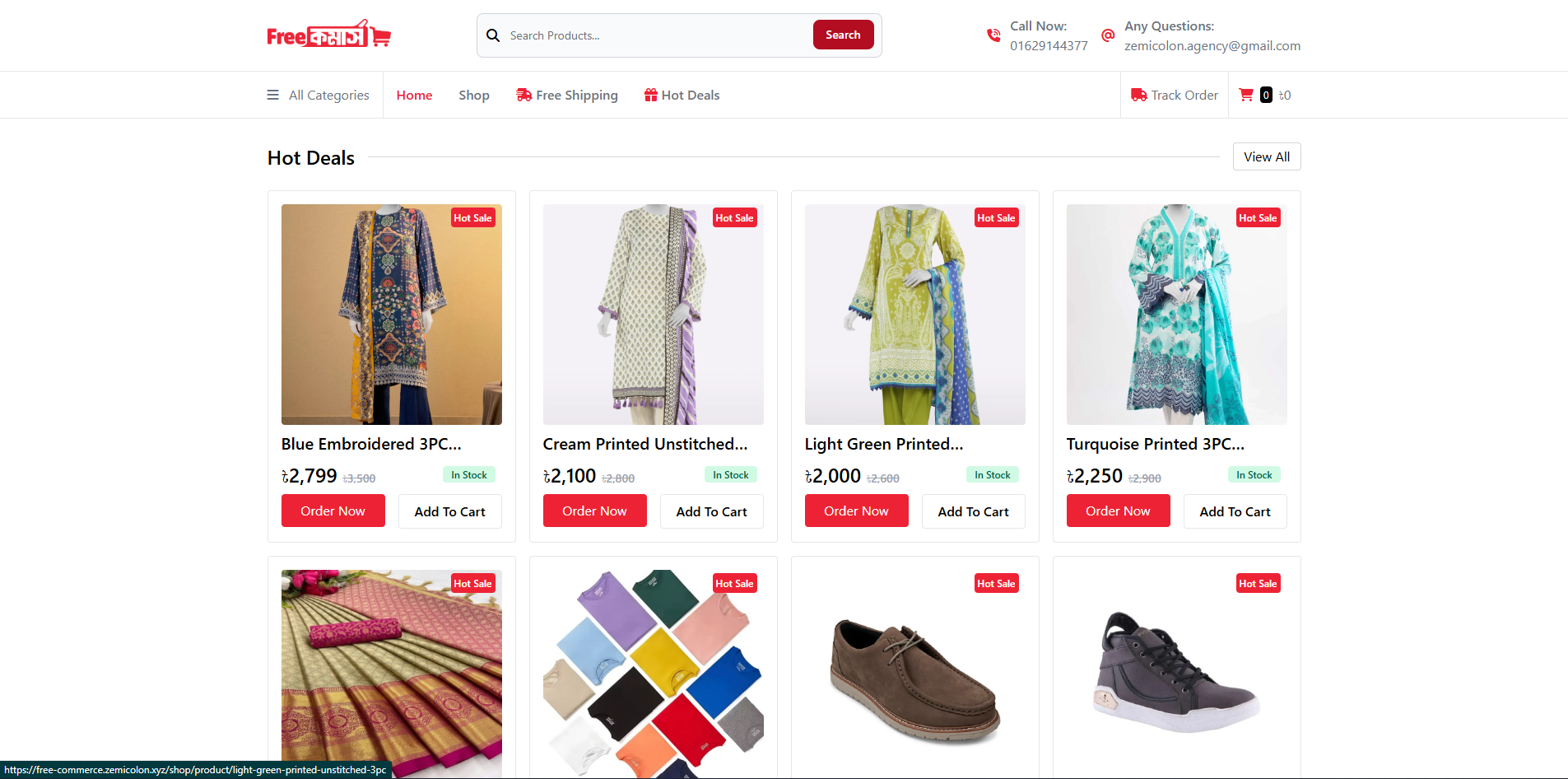Expand the All Categories menu
This screenshot has width=1568, height=779.
click(319, 95)
